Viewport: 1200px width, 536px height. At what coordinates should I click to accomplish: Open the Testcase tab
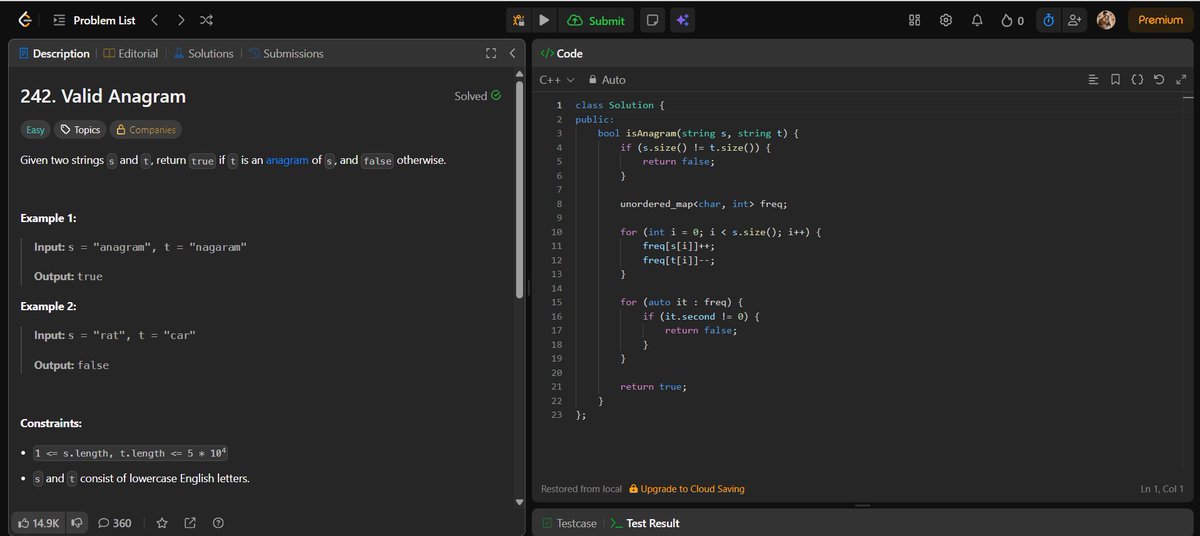pos(570,523)
